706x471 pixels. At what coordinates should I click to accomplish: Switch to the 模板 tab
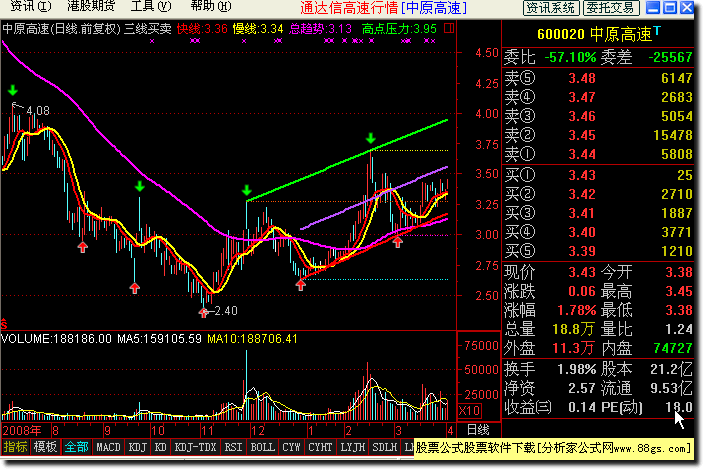tap(45, 447)
